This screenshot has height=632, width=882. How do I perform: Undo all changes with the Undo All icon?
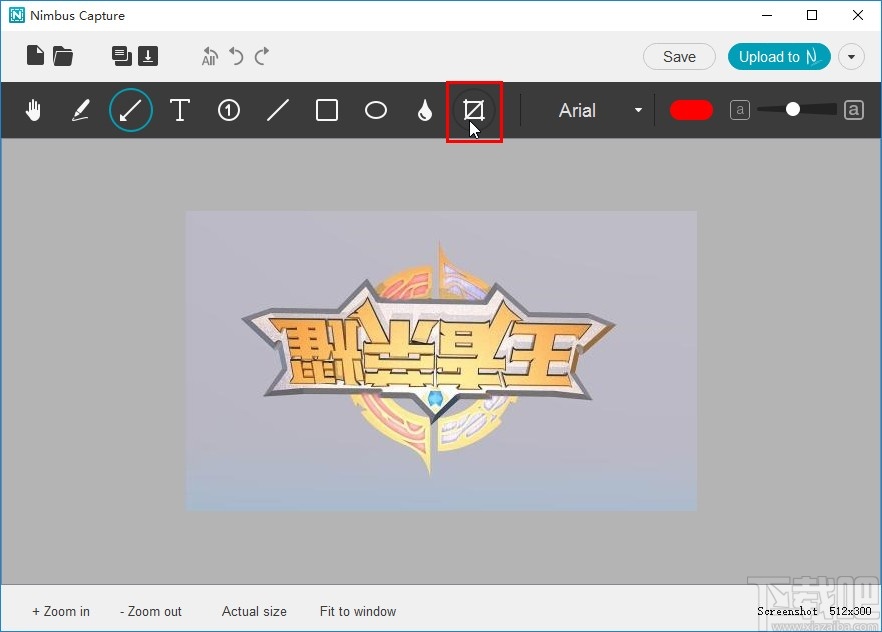pyautogui.click(x=209, y=56)
